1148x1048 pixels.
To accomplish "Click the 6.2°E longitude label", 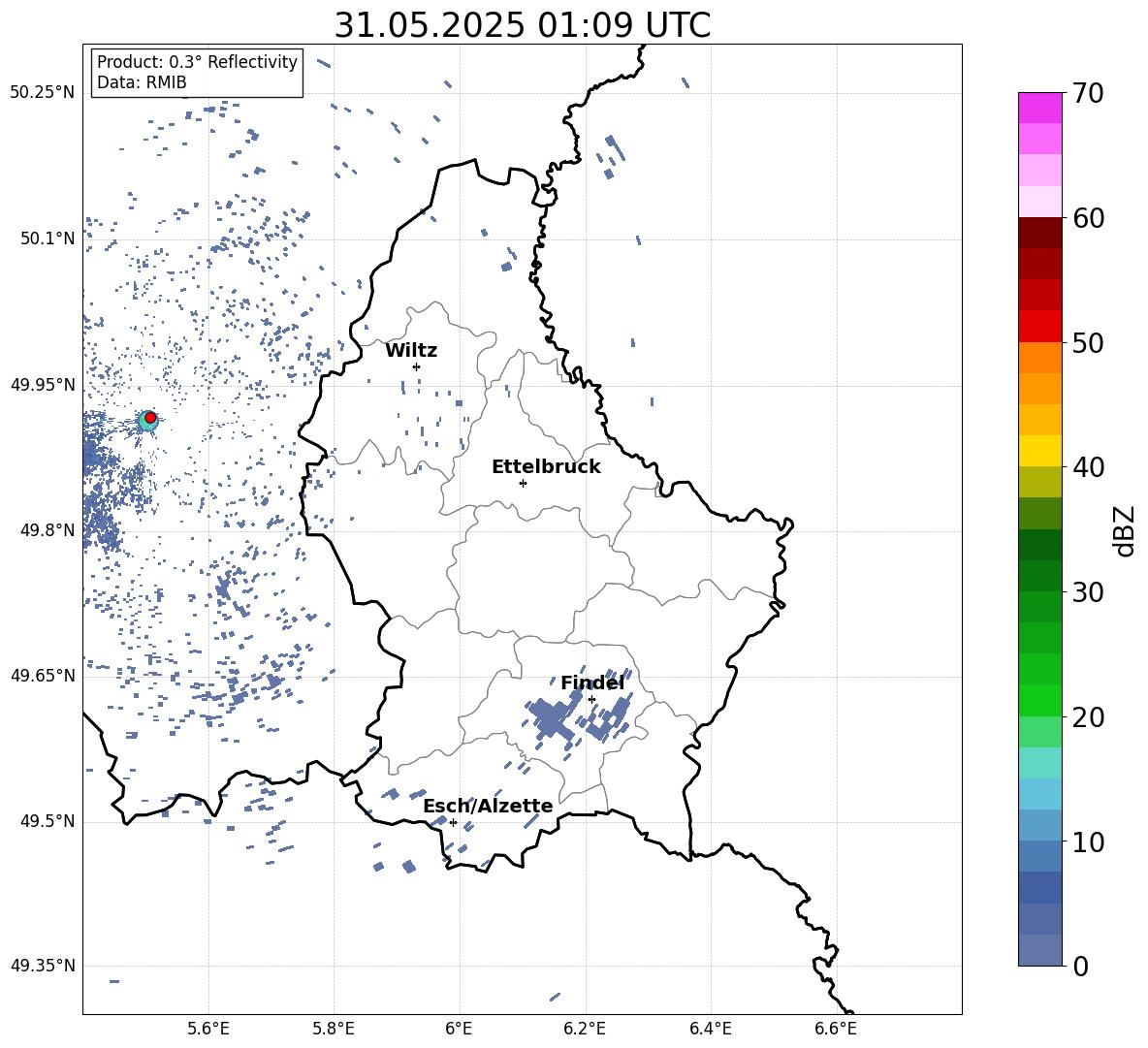I will (x=585, y=1029).
